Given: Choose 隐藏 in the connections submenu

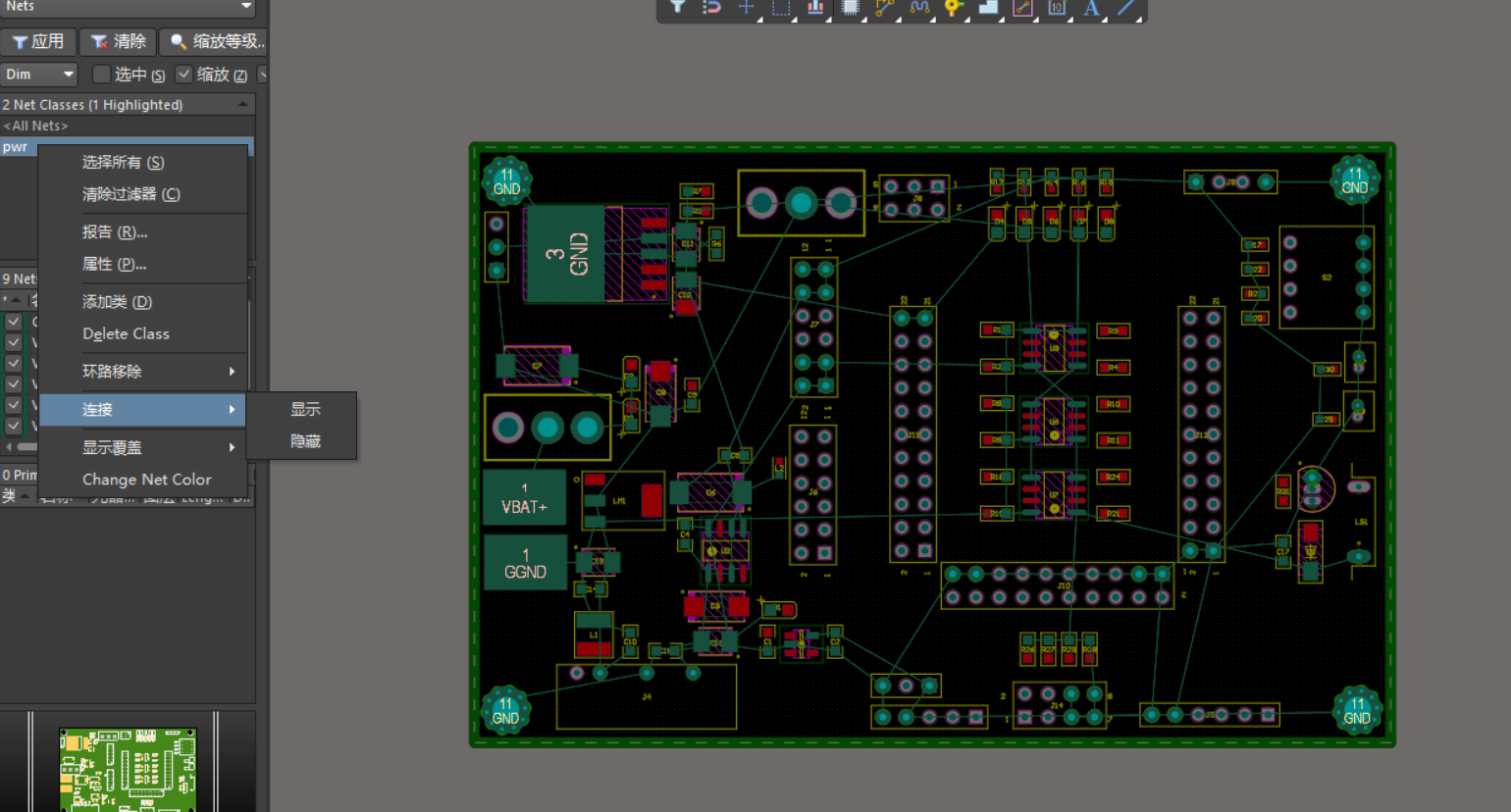Looking at the screenshot, I should 301,441.
